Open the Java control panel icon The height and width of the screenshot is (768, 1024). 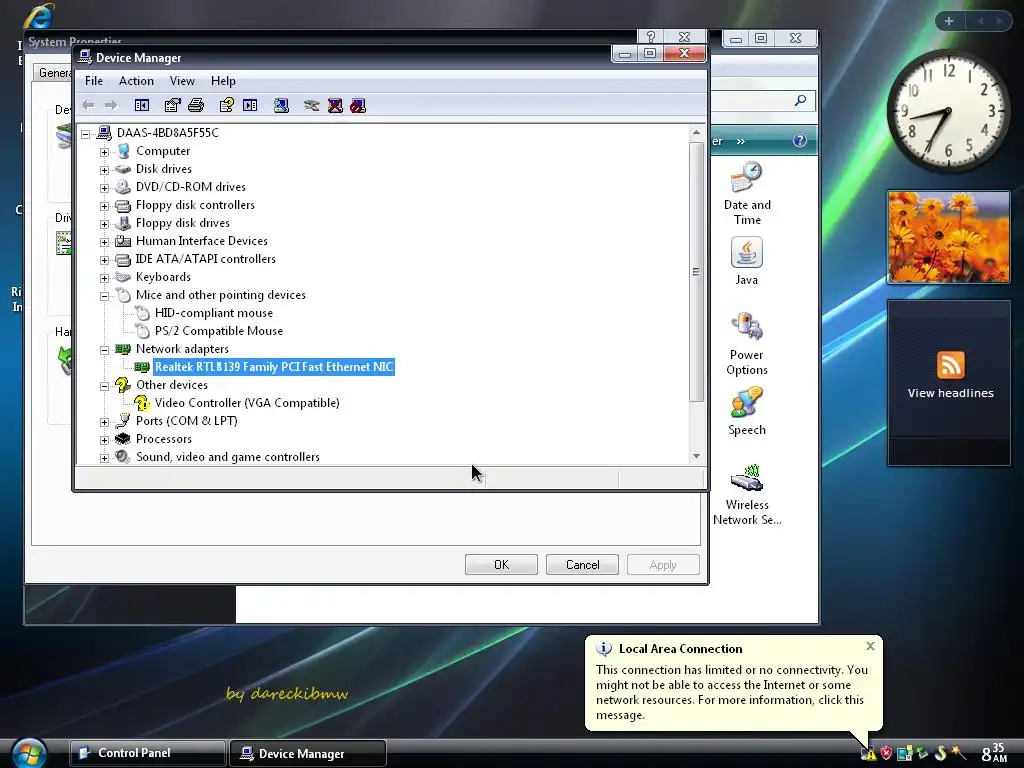click(x=746, y=261)
